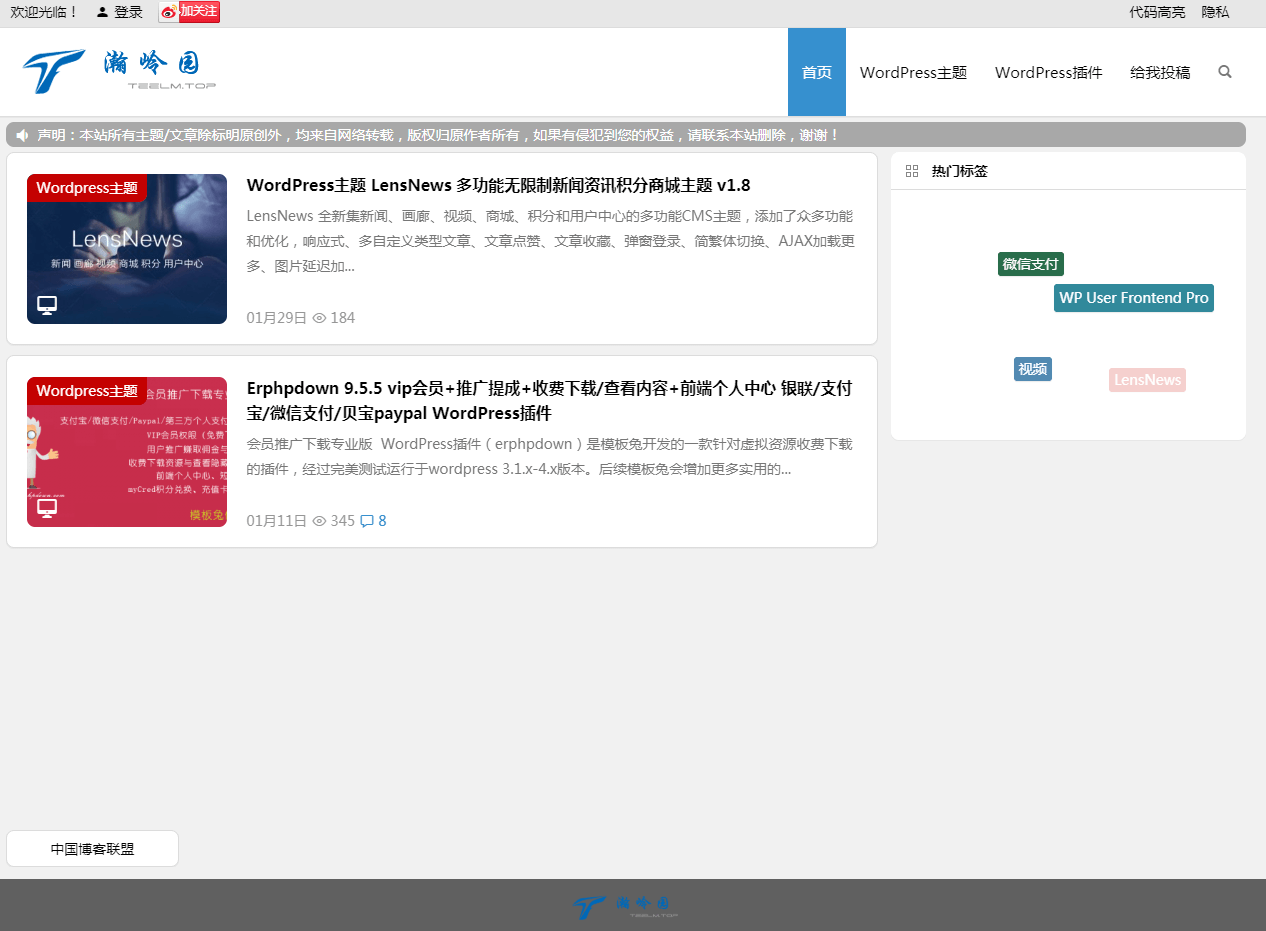Click the speaker icon in announcement bar

(22, 135)
